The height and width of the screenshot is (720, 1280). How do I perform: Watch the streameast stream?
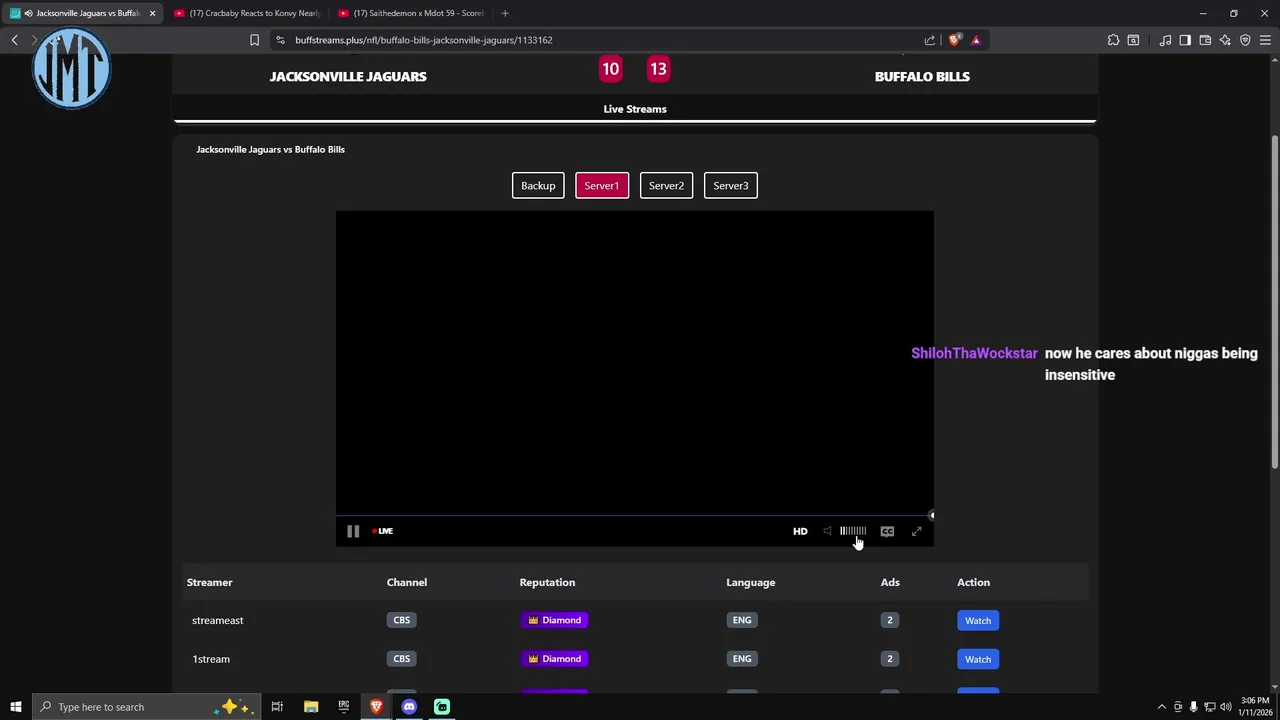pos(978,620)
